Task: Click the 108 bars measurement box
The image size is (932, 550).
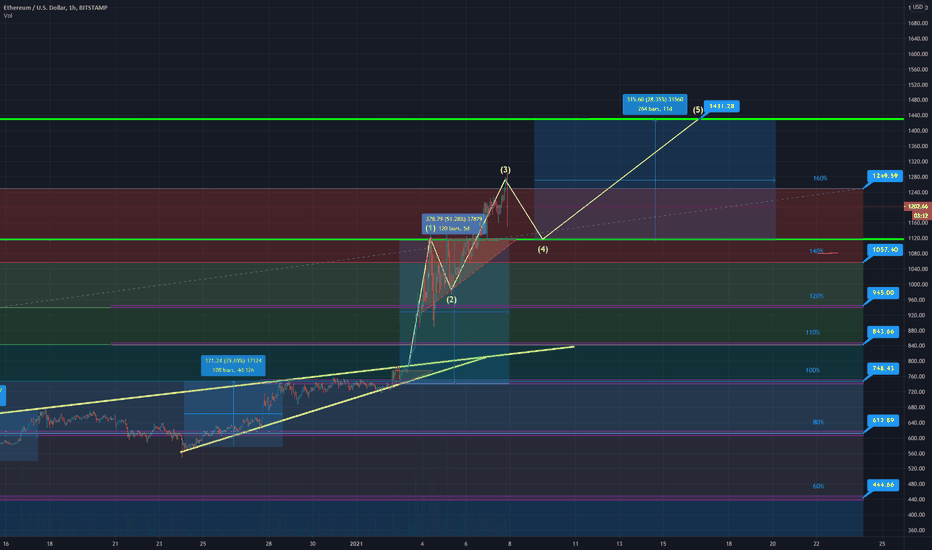Action: (233, 365)
